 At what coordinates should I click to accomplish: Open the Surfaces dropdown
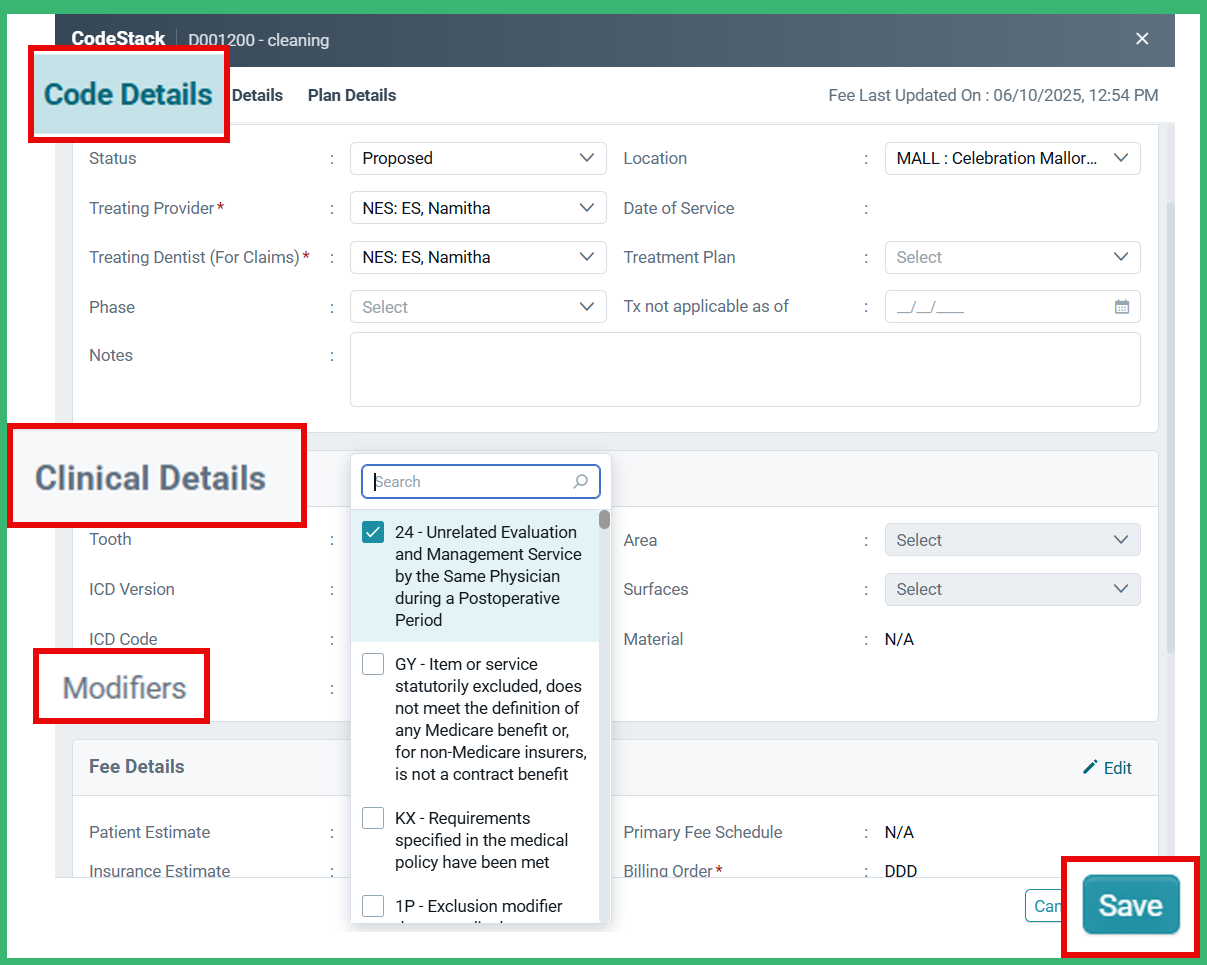click(1012, 589)
